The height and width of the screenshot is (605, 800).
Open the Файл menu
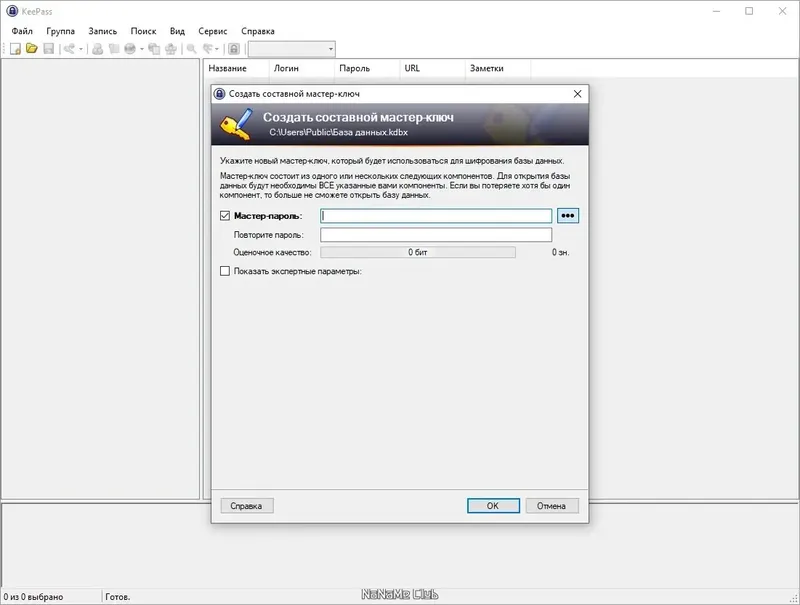coord(22,31)
